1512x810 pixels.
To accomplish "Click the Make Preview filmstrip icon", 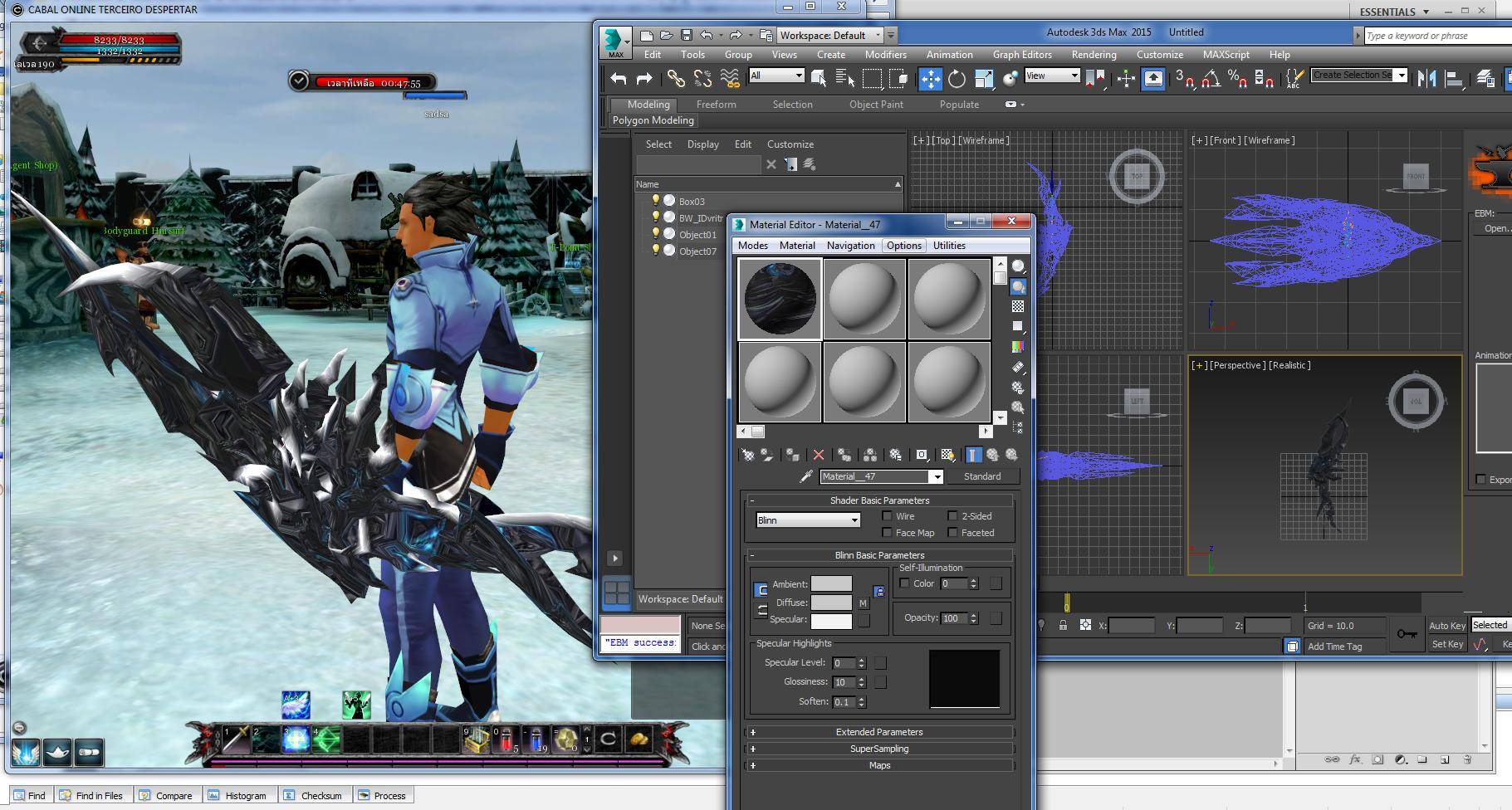I will pyautogui.click(x=1018, y=368).
